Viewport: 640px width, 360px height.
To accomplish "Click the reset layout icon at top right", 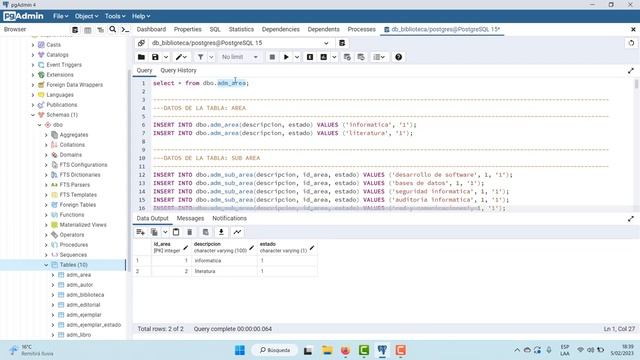I will [631, 43].
